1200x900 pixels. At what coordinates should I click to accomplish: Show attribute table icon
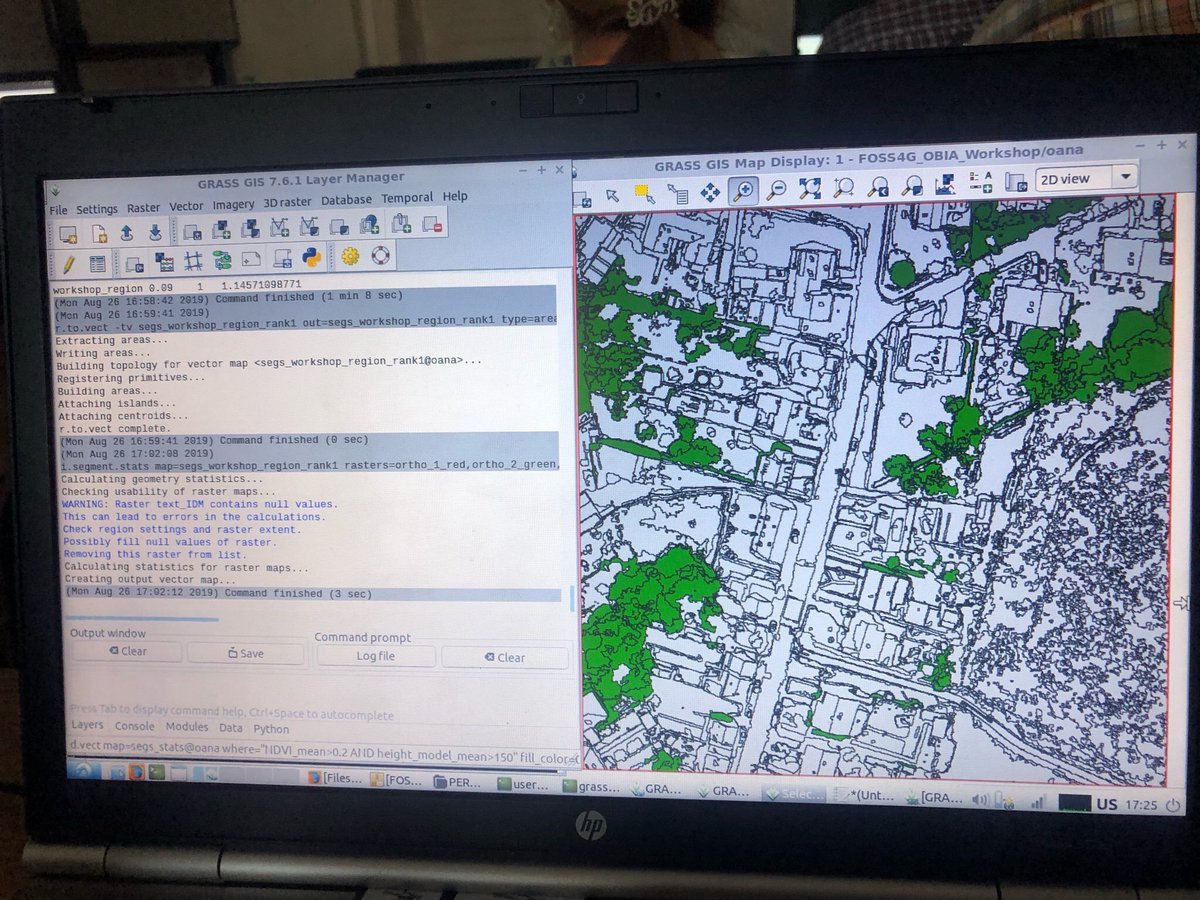tap(98, 265)
